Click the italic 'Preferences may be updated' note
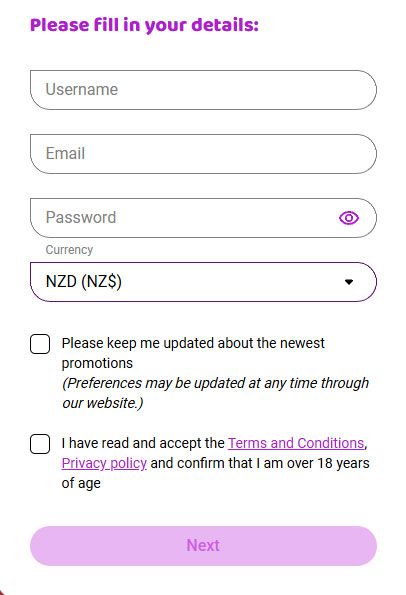The image size is (406, 595). click(215, 383)
